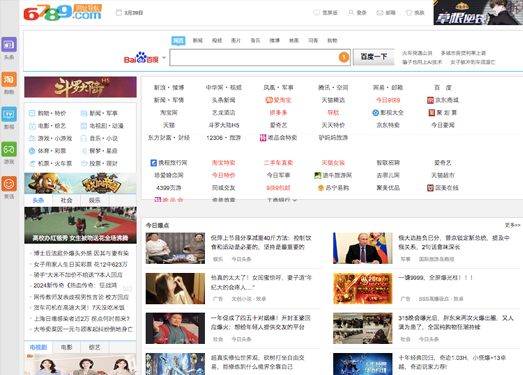This screenshot has height=375, width=523.
Task: Click the 爱淘宝 orange icon link
Action: 278,100
